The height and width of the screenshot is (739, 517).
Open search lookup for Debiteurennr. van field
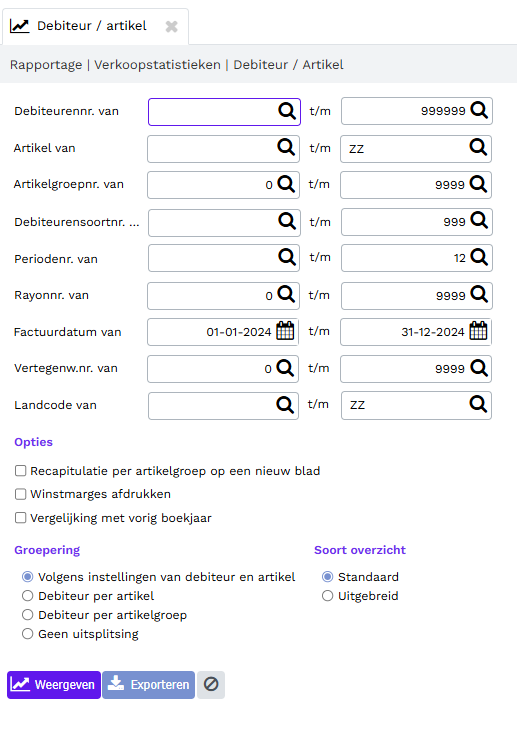pyautogui.click(x=287, y=111)
